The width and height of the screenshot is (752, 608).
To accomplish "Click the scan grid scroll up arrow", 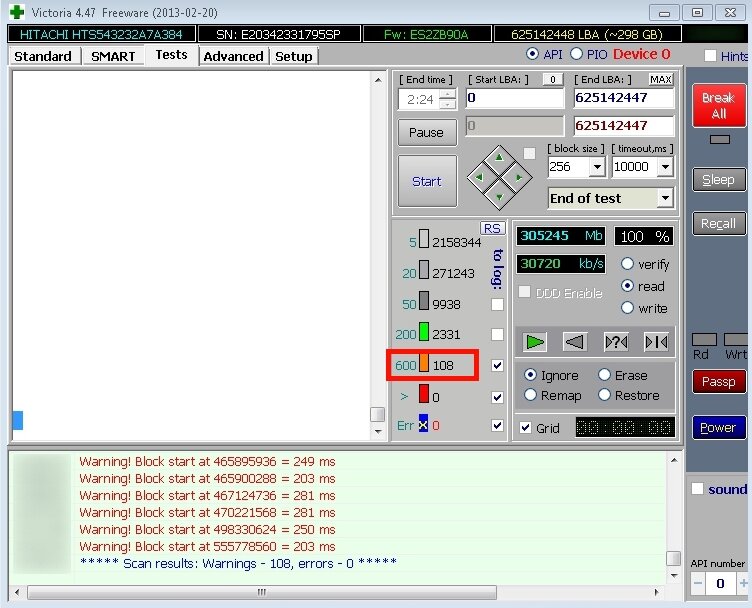I will [378, 80].
